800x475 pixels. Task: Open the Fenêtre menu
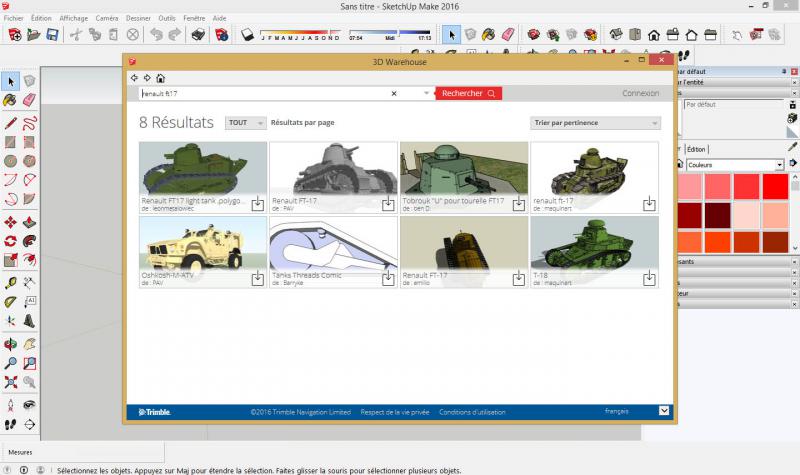(x=194, y=18)
